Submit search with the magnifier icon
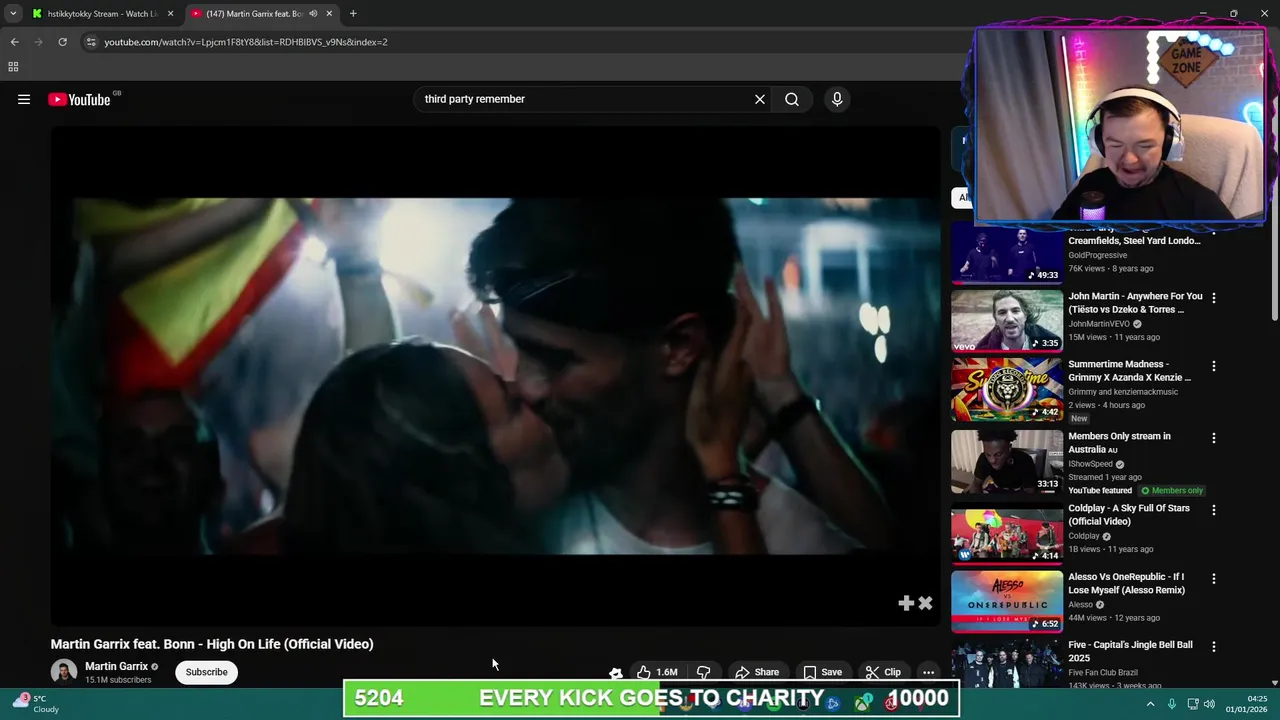1280x720 pixels. 792,99
